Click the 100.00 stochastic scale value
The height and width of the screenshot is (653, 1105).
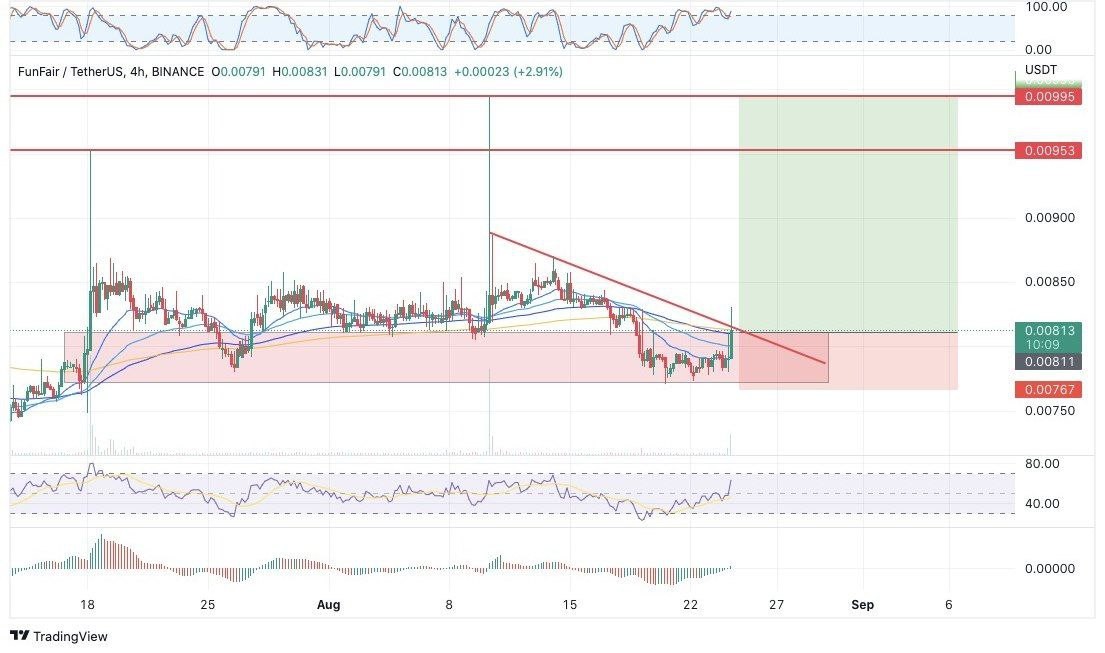[x=1046, y=7]
